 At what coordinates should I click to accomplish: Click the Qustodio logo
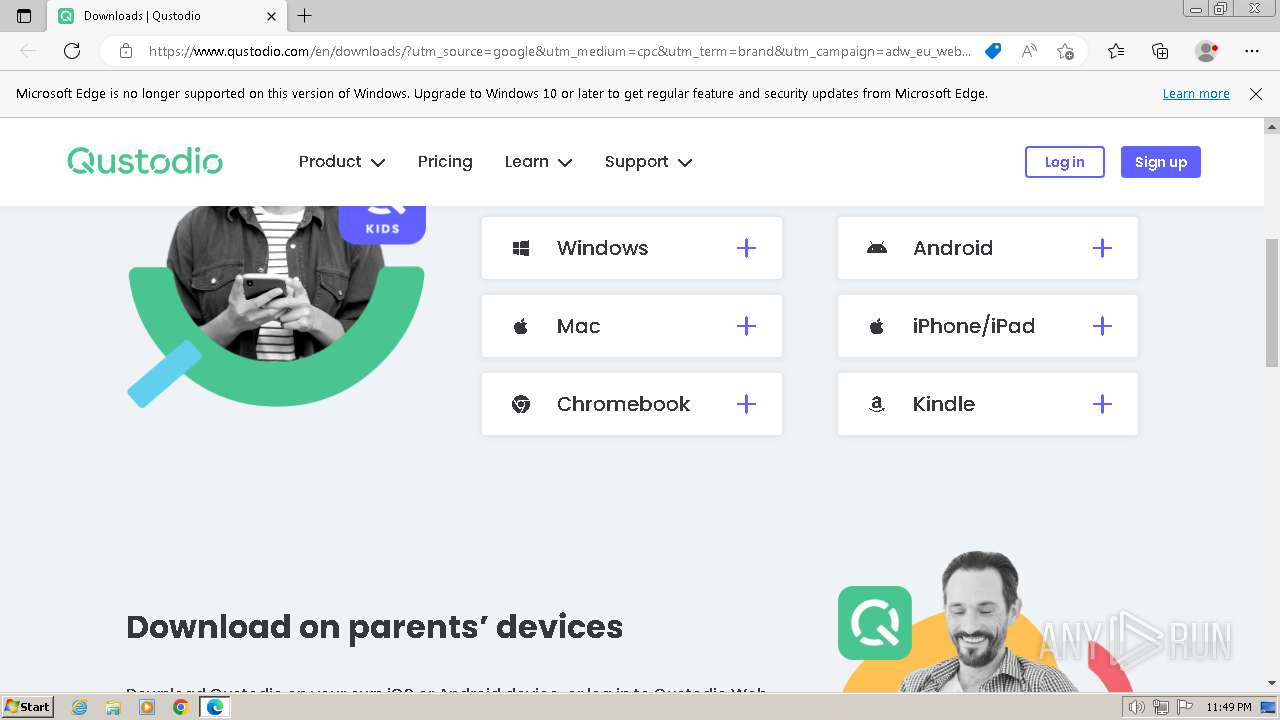point(145,161)
